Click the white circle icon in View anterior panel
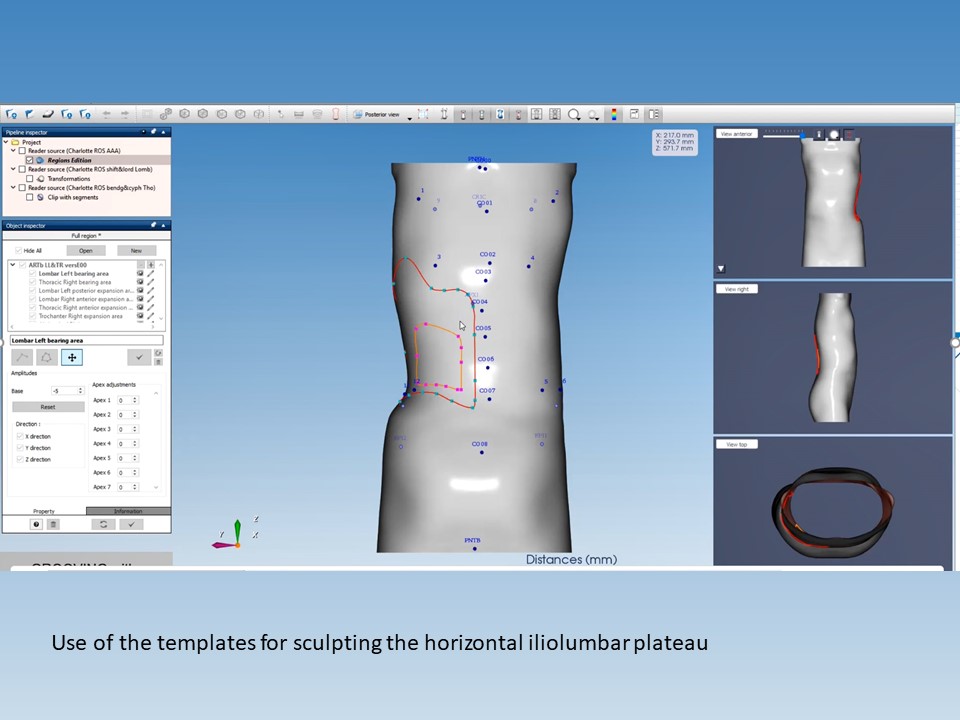Viewport: 960px width, 720px height. coord(833,135)
